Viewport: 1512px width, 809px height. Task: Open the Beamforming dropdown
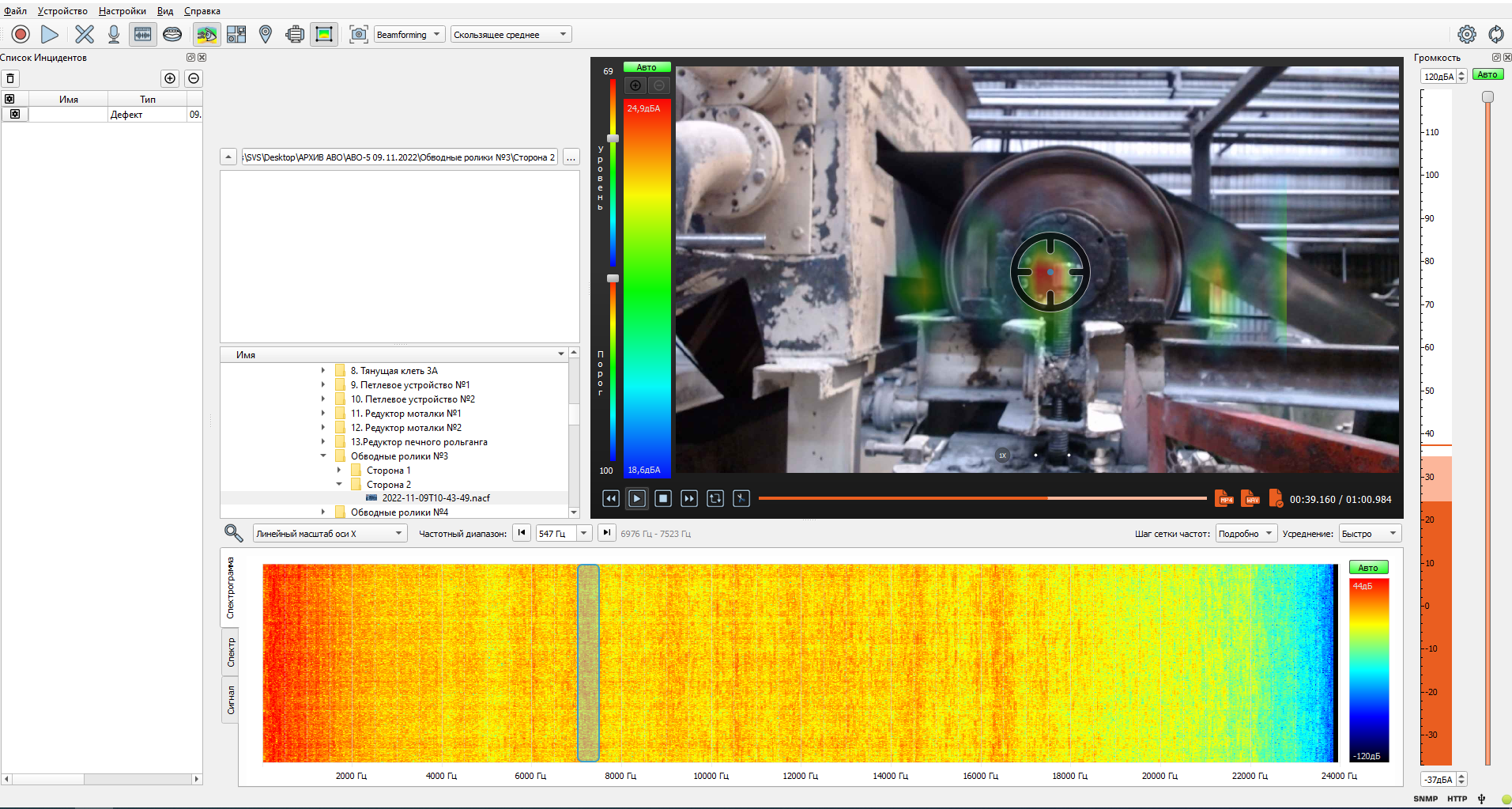pyautogui.click(x=408, y=34)
